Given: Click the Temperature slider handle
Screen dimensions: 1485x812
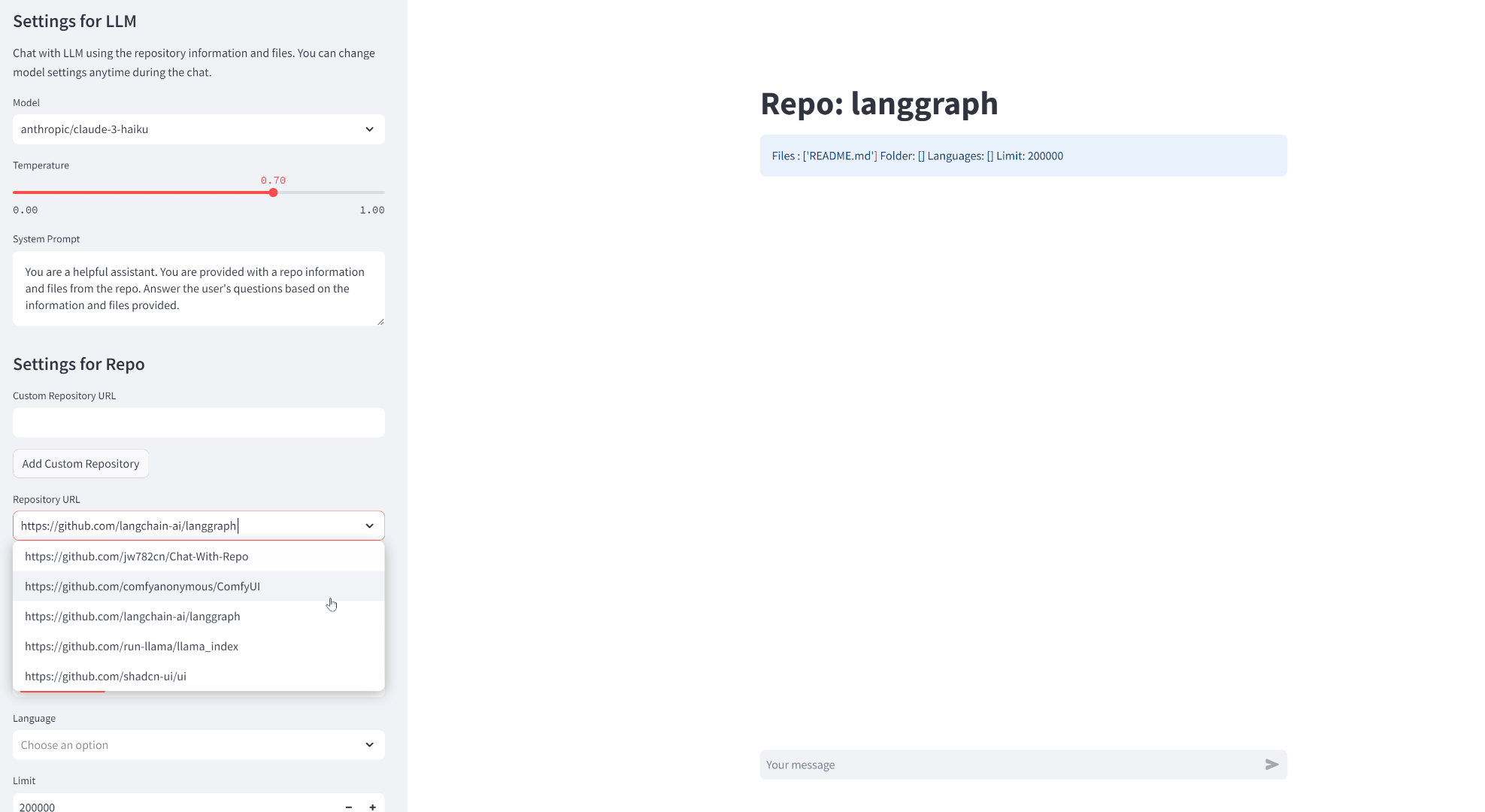Looking at the screenshot, I should click(x=273, y=192).
